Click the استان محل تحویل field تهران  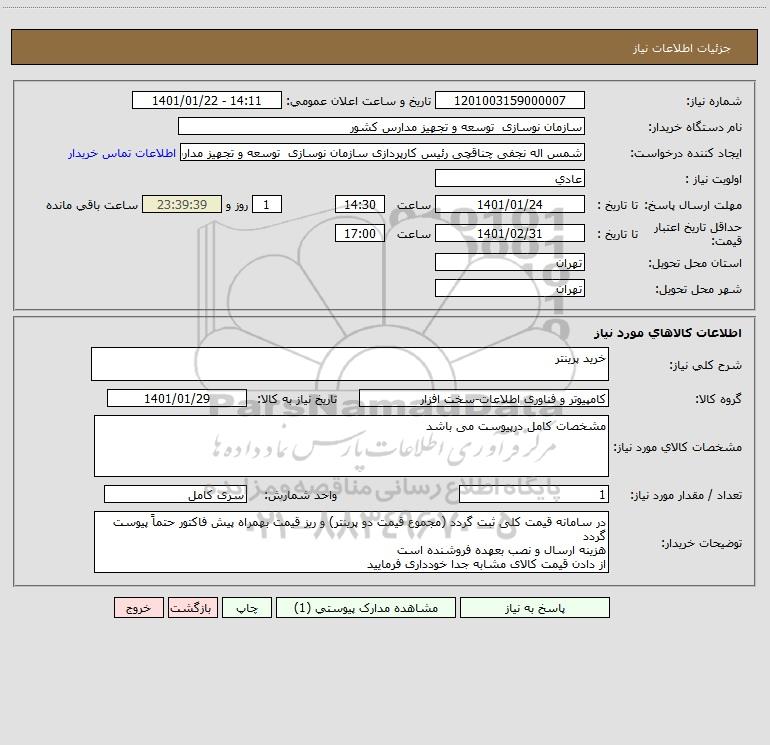[x=510, y=262]
